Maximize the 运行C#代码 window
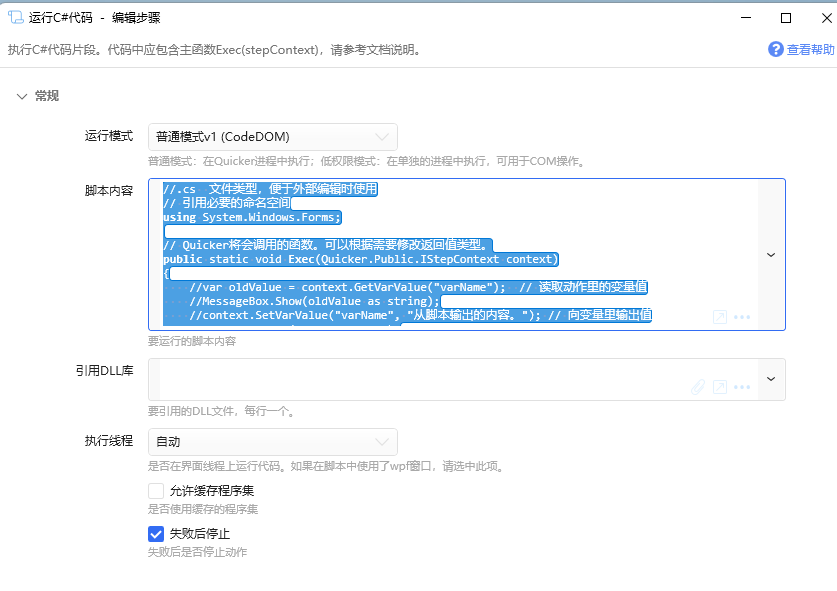 point(785,17)
